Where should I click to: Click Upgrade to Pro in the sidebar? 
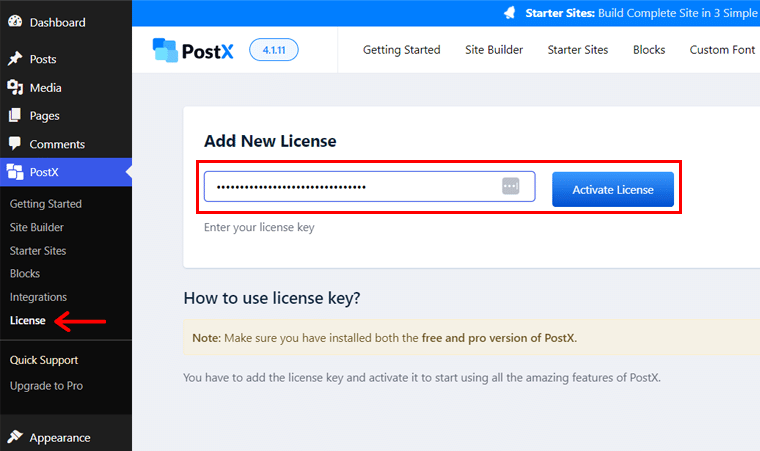(46, 386)
